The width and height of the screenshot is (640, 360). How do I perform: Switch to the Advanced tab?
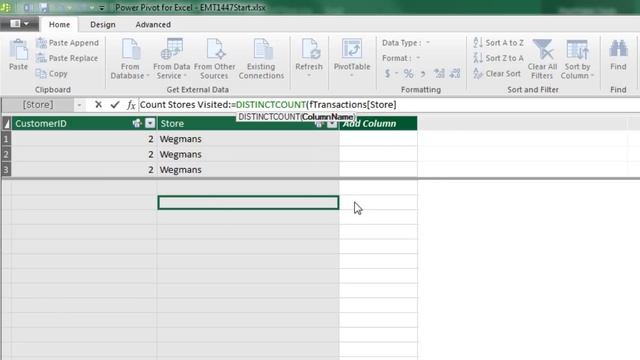(153, 24)
